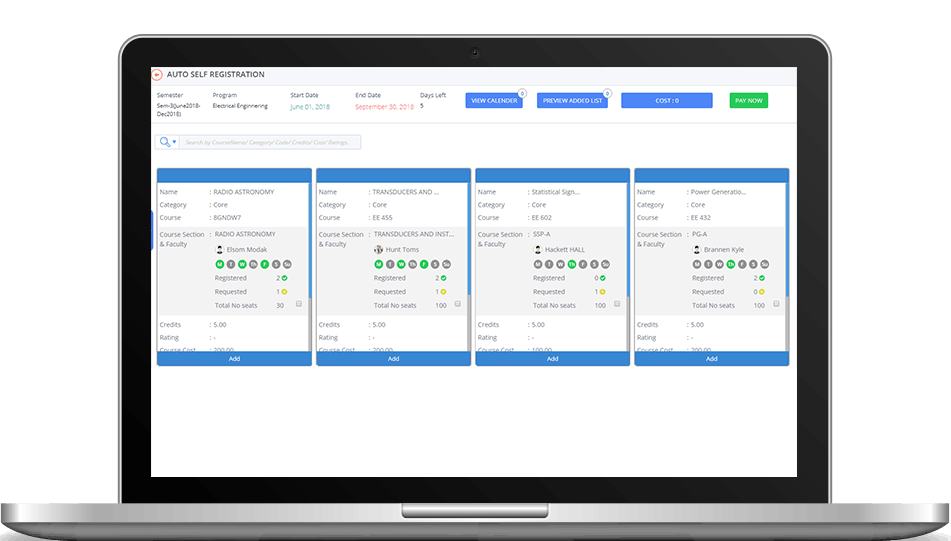This screenshot has width=951, height=541.
Task: Click Hunt Toms' avatar photo
Action: 378,249
